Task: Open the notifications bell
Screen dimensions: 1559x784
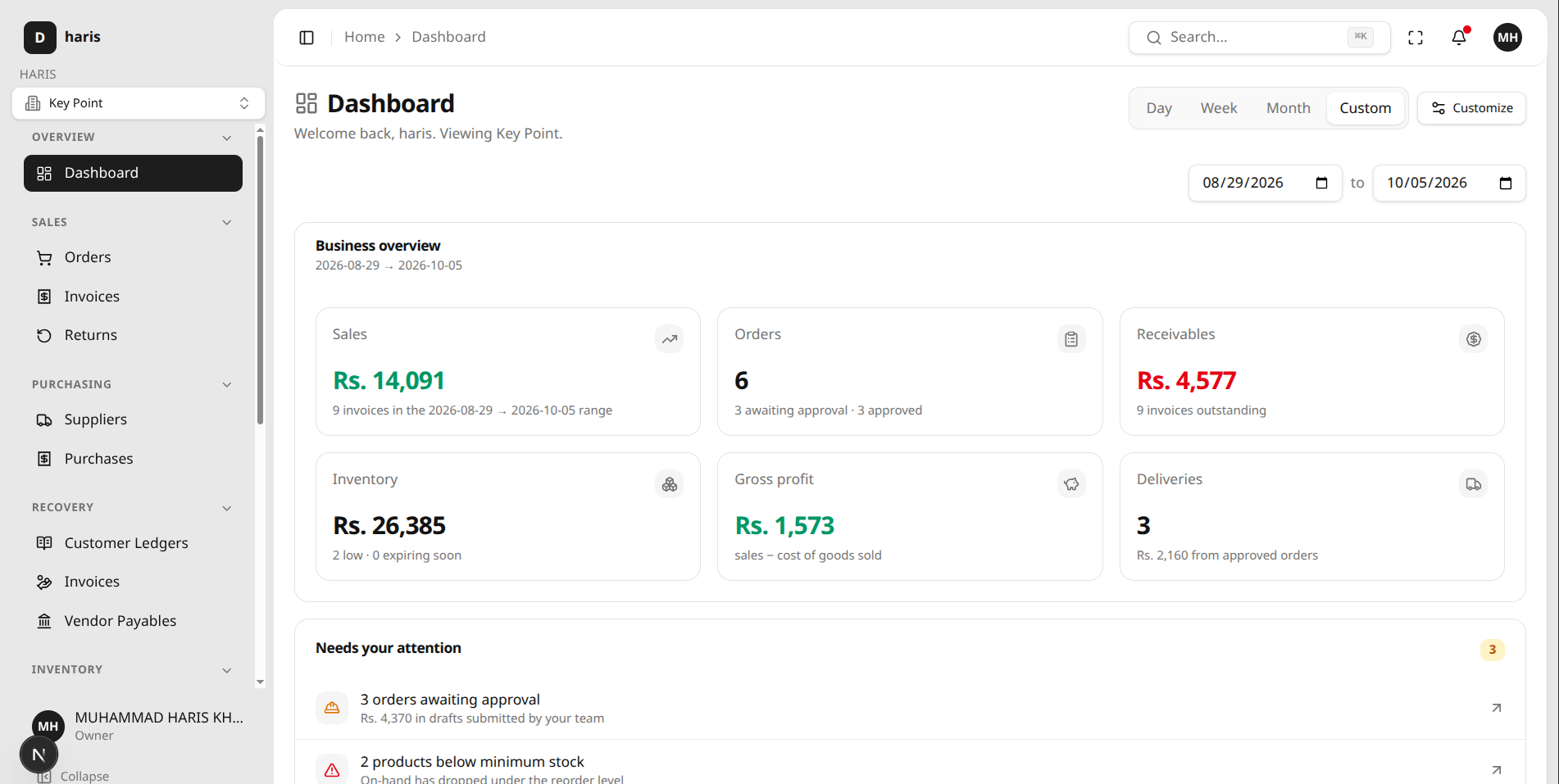Action: (1459, 38)
